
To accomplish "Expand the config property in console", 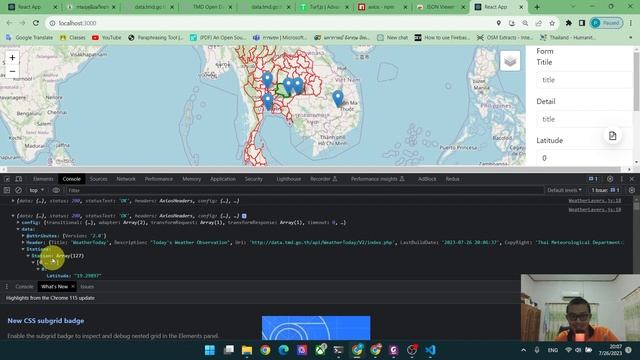I will 18,223.
